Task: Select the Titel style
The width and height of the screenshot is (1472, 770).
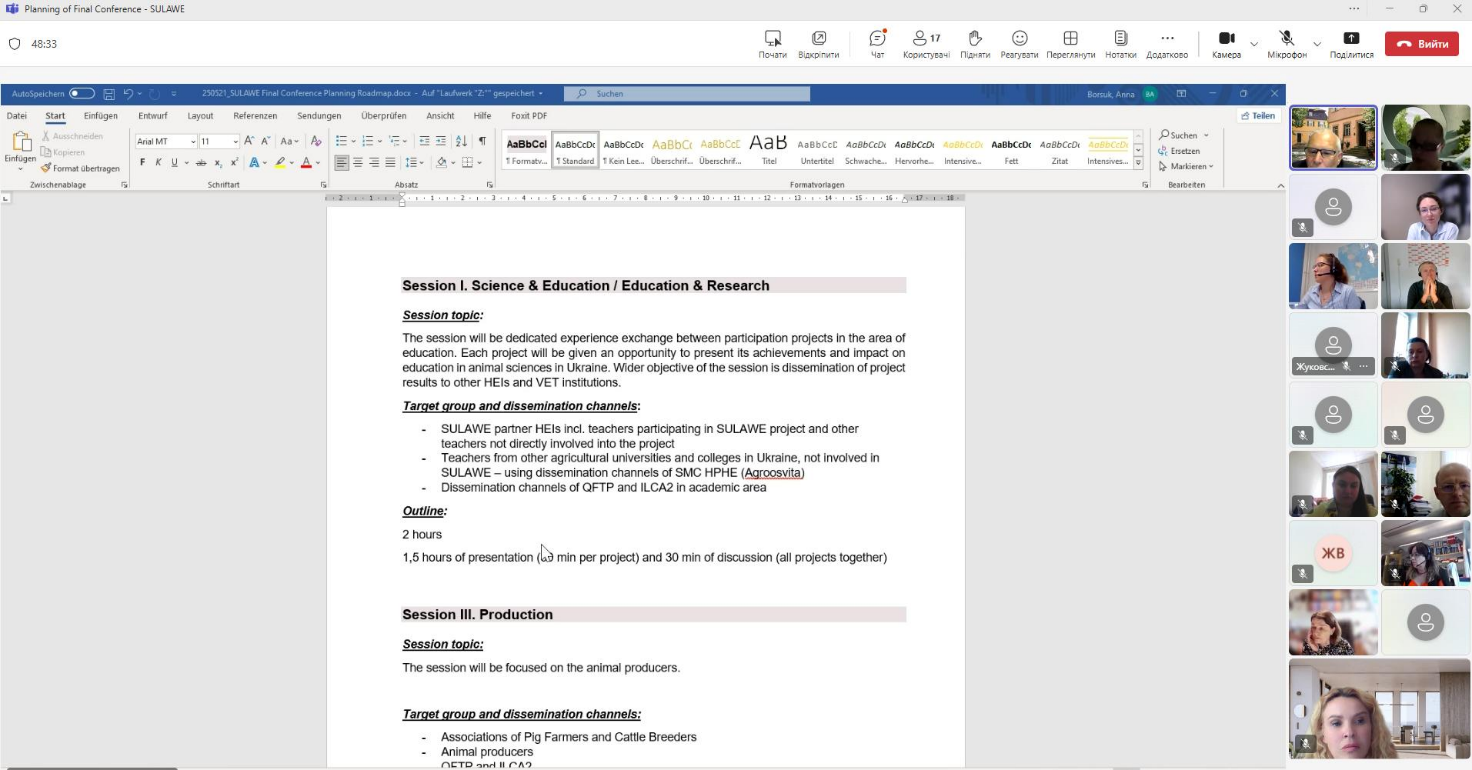Action: [x=769, y=150]
